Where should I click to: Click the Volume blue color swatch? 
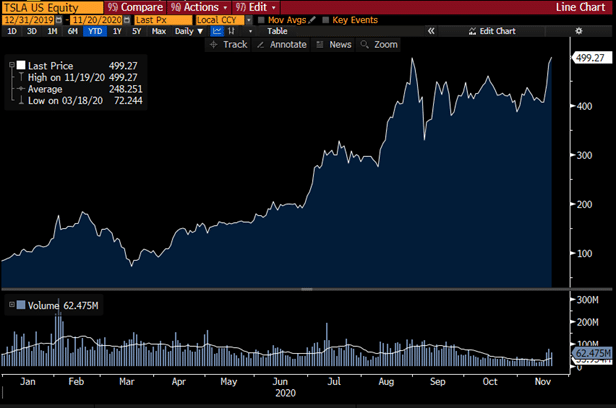click(21, 305)
